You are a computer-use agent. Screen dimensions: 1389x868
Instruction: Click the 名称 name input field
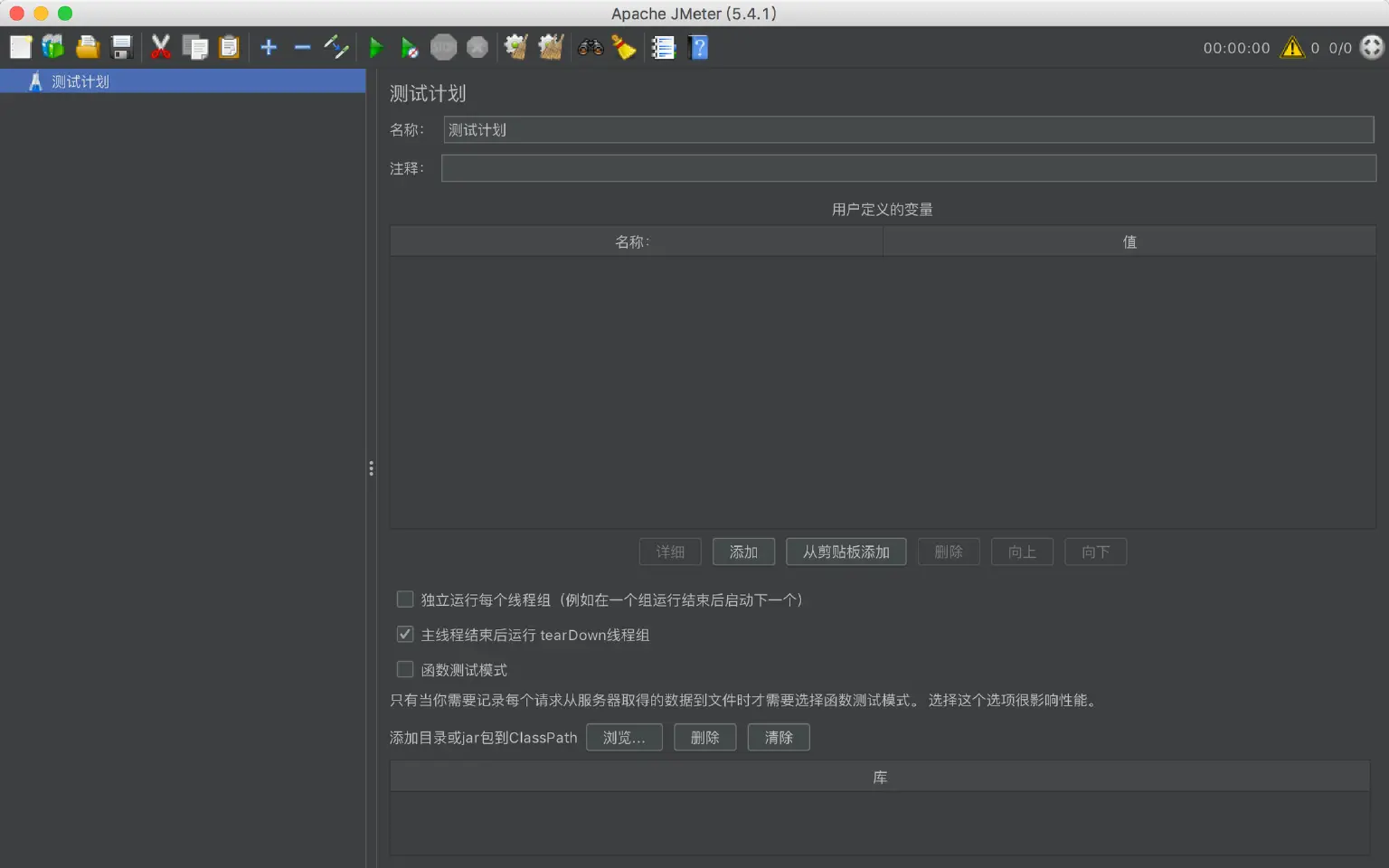click(904, 129)
